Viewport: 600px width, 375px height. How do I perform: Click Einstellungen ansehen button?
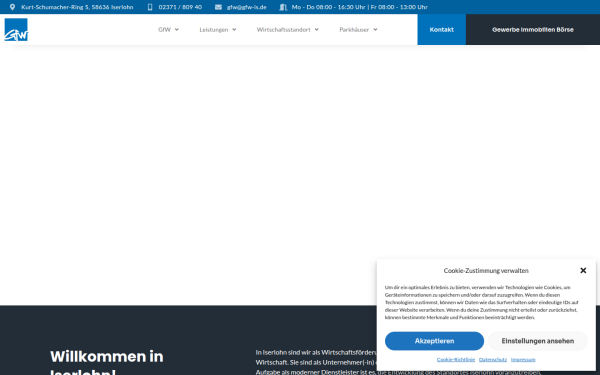(538, 341)
